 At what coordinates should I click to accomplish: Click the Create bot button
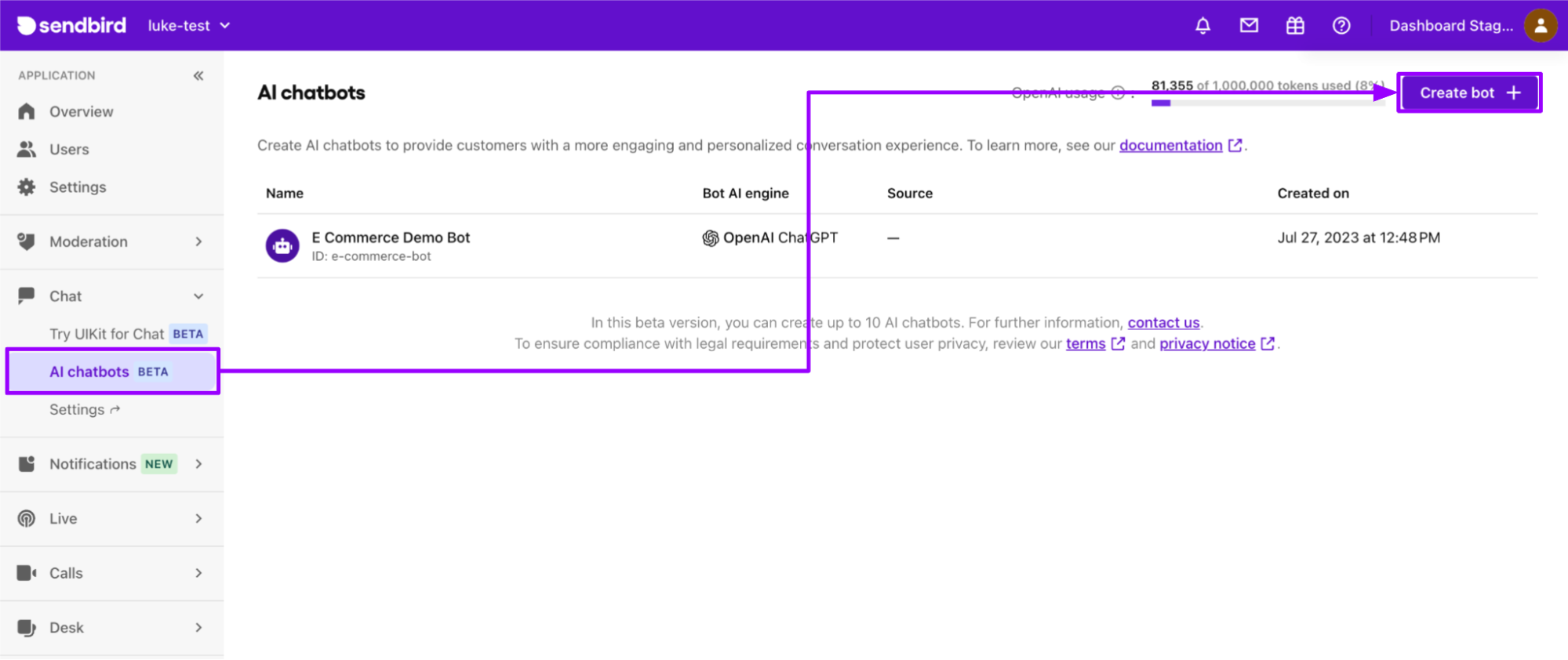[x=1469, y=92]
